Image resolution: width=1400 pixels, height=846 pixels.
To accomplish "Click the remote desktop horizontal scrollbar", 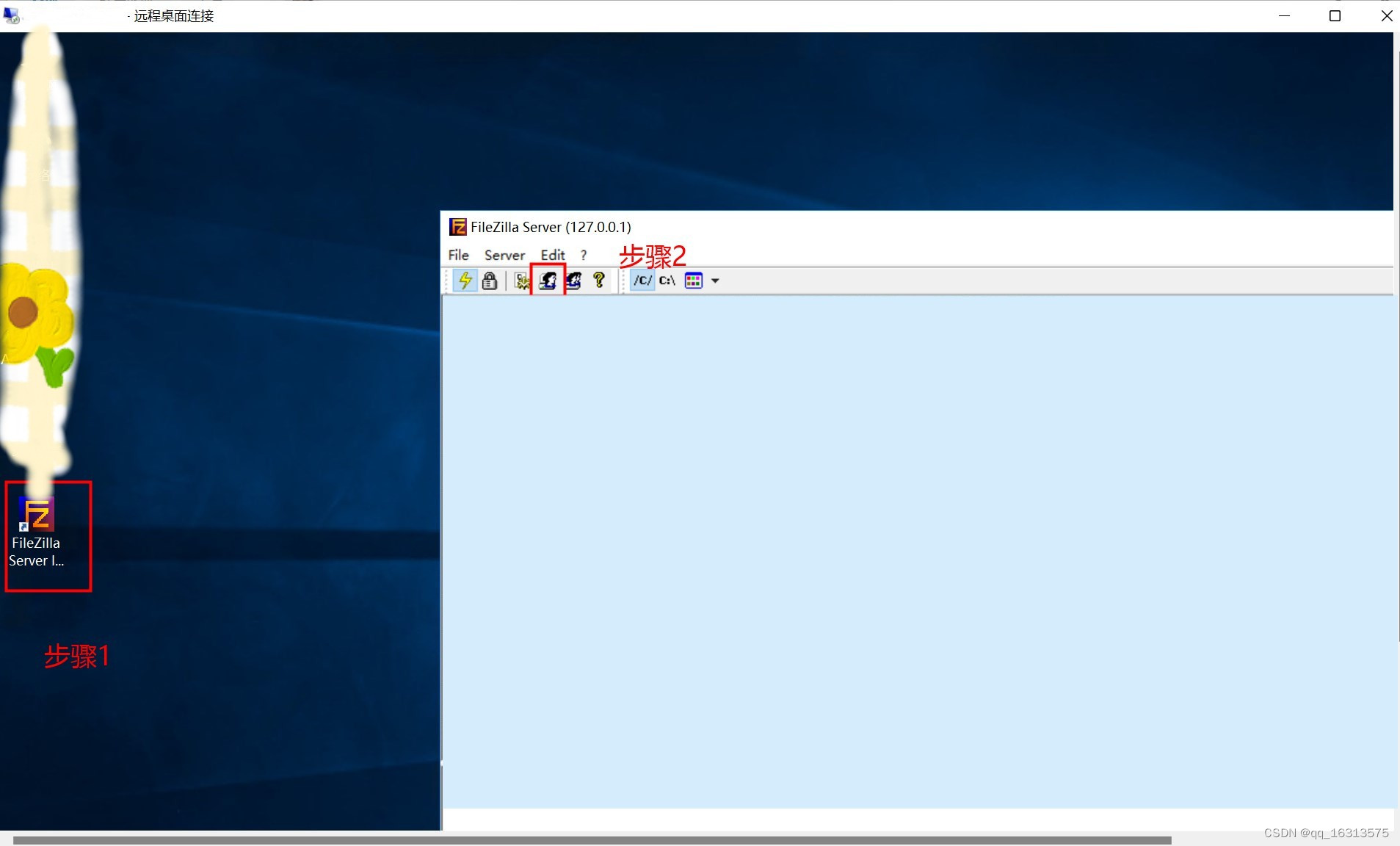I will (x=592, y=839).
